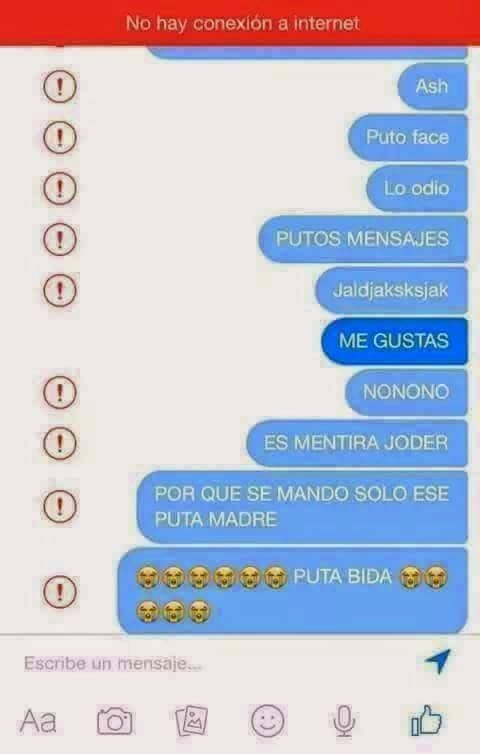Tap the error icon beside Puto face
Screen dimensions: 480x754
[60, 138]
